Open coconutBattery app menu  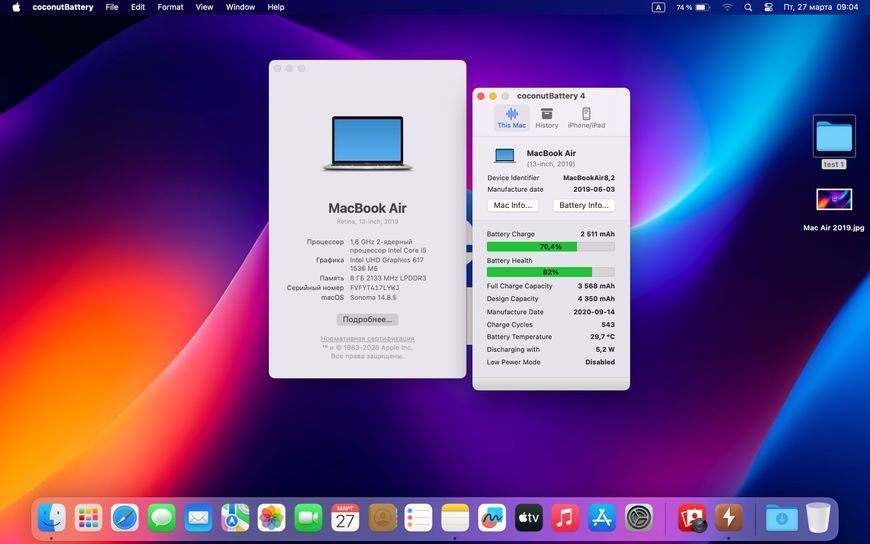[x=63, y=7]
